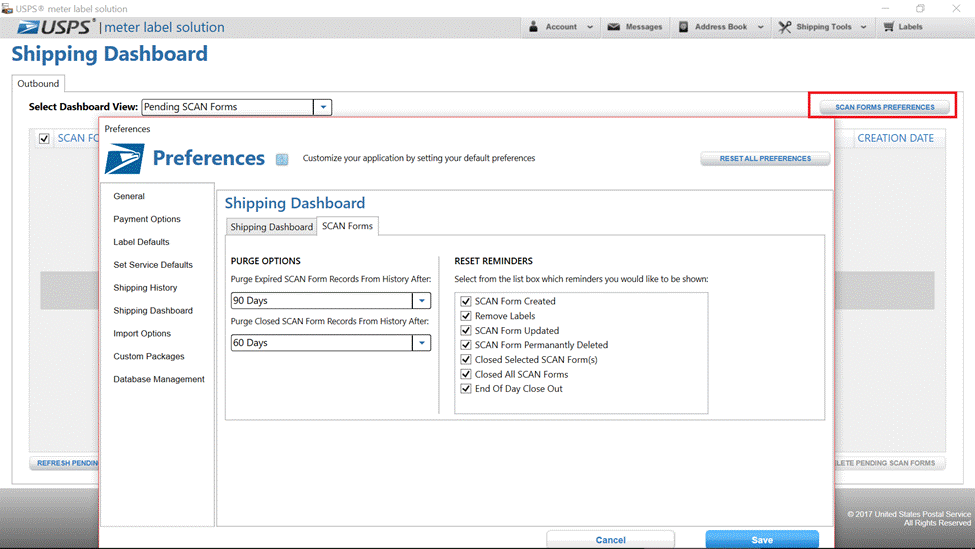
Task: Open Database Management preferences section
Action: pos(159,379)
